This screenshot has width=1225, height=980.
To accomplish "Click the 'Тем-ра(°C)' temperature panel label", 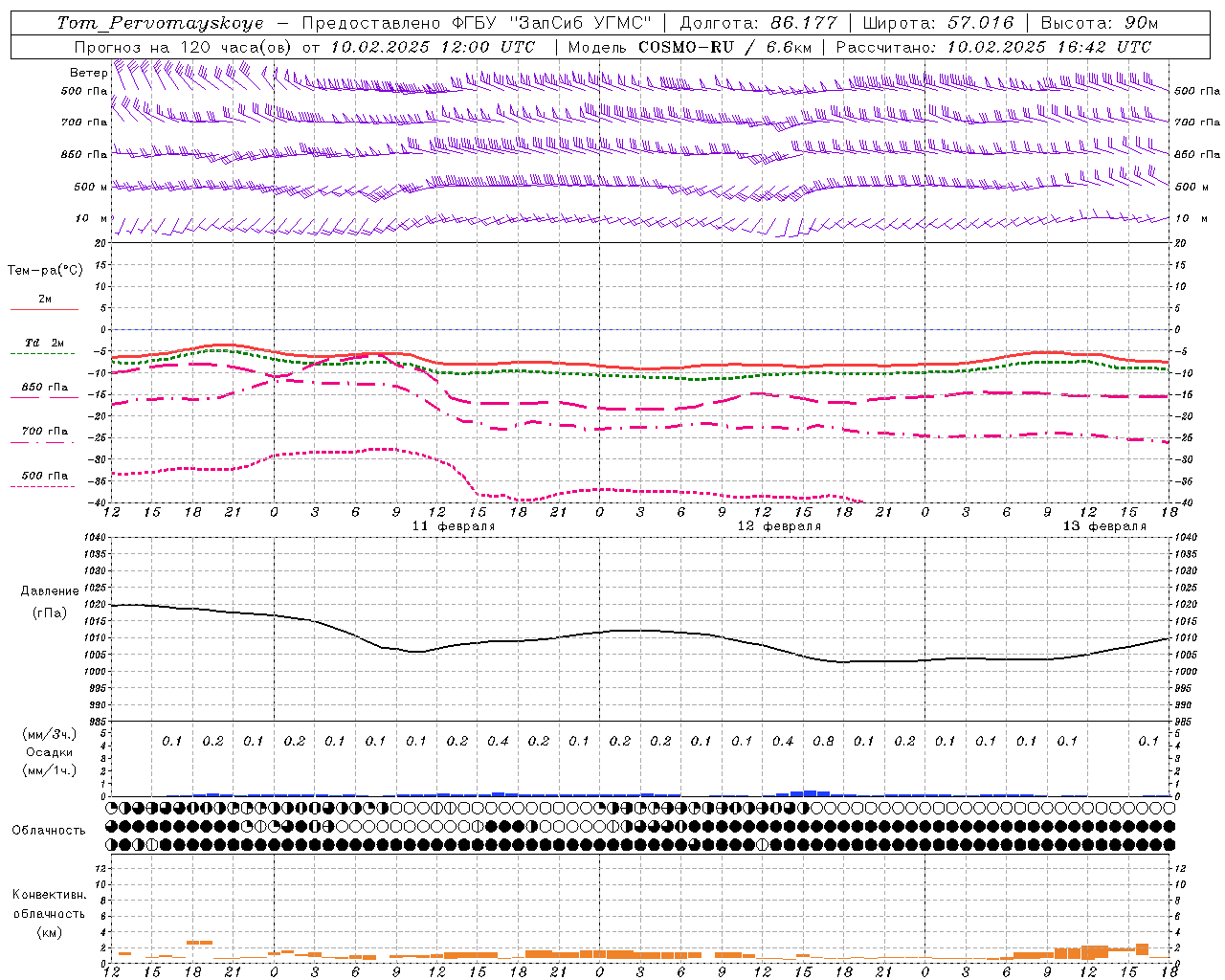I will 45,270.
